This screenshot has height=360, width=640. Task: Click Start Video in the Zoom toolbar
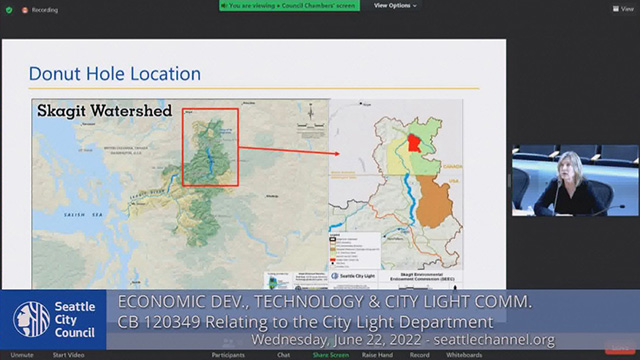coord(68,355)
